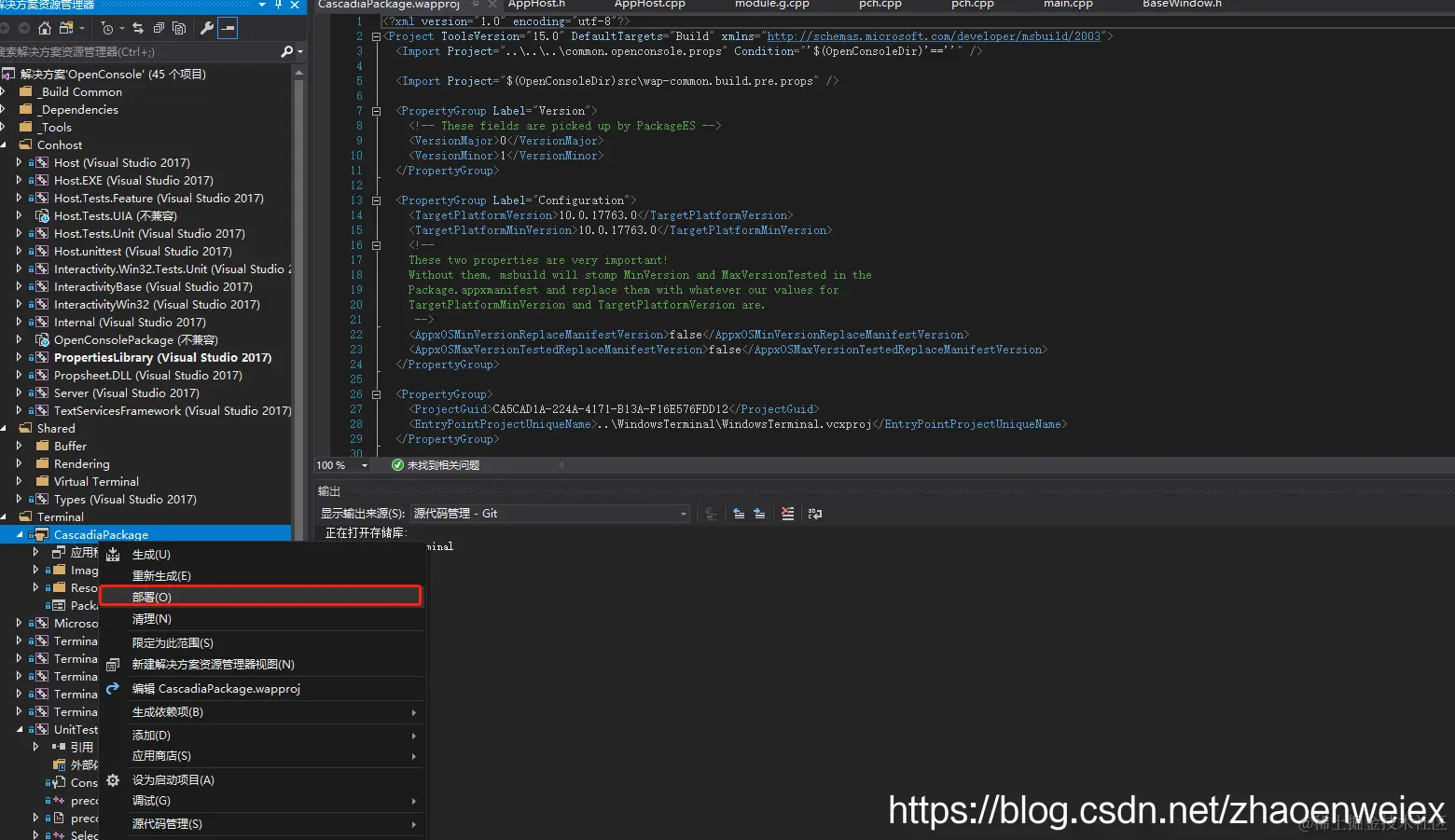Choose 限定为此范围(S) menu entry
Image resolution: width=1455 pixels, height=840 pixels.
pyautogui.click(x=261, y=643)
